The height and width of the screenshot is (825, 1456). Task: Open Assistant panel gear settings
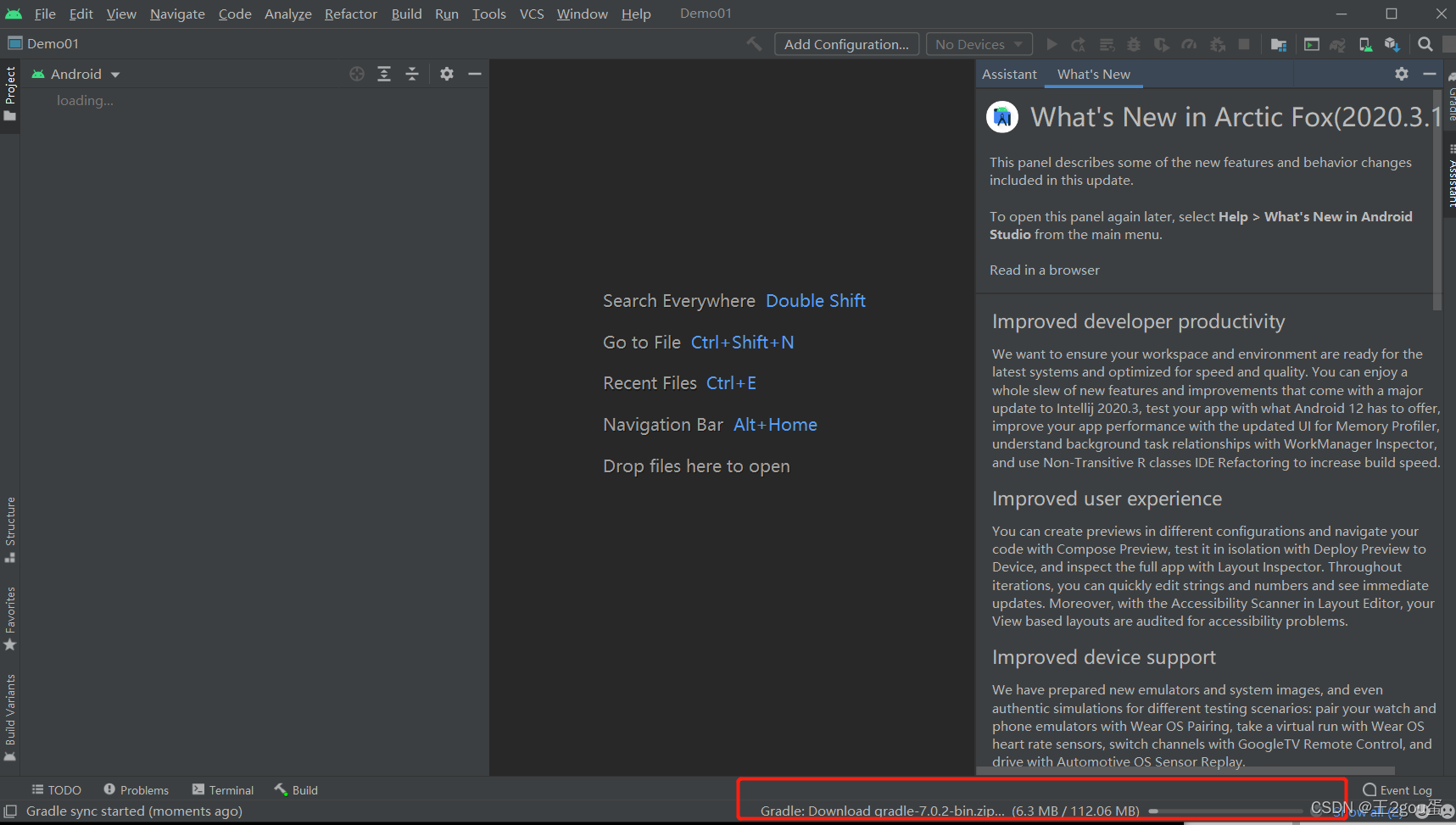click(1402, 74)
